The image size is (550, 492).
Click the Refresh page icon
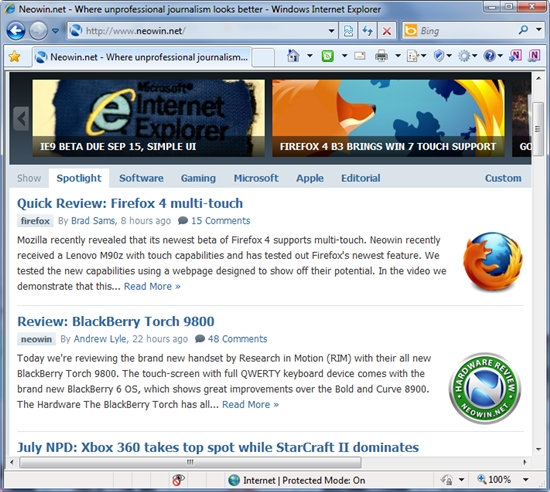coord(367,31)
